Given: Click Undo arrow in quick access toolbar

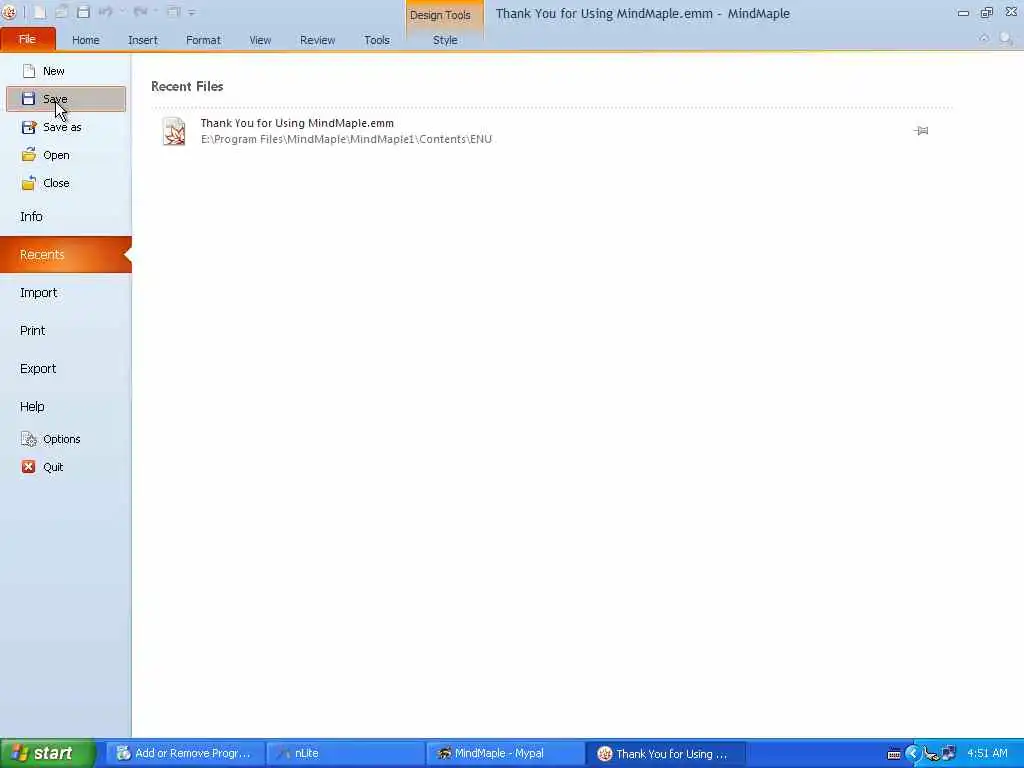Looking at the screenshot, I should [x=105, y=12].
